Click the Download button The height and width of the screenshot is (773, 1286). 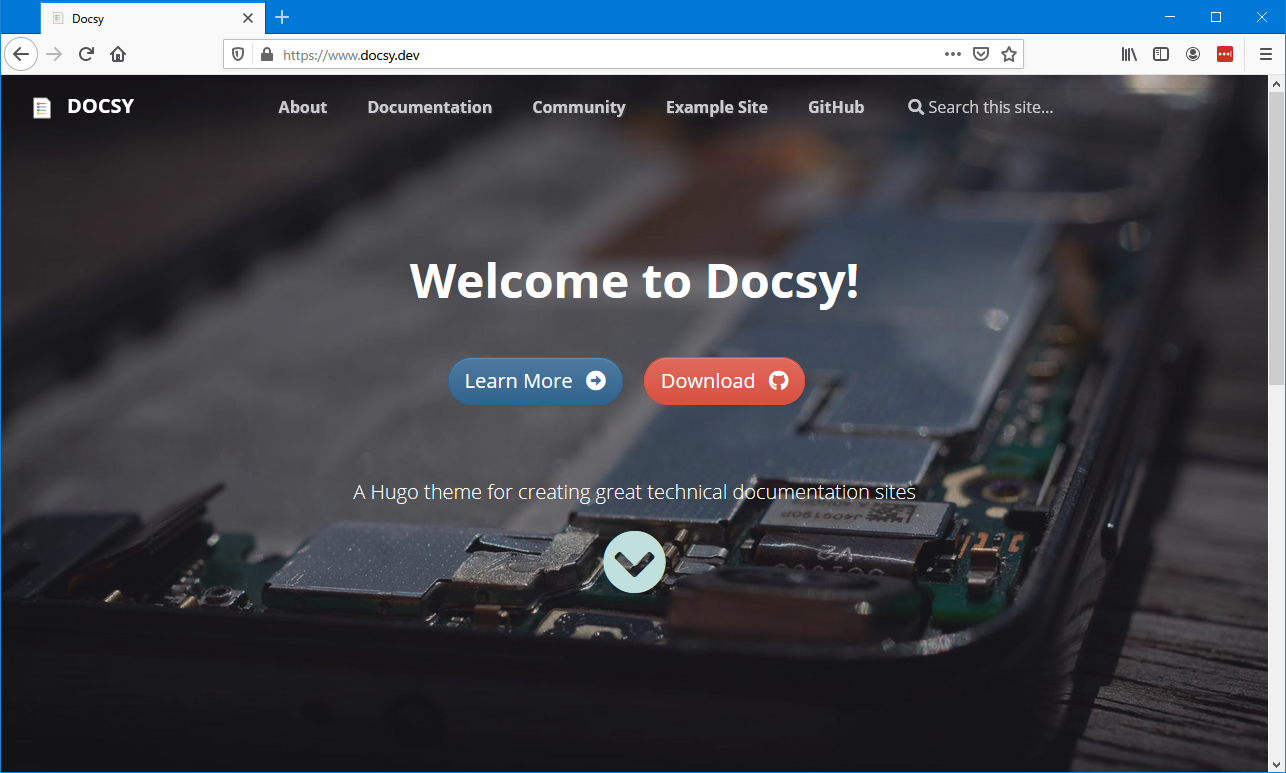tap(724, 381)
